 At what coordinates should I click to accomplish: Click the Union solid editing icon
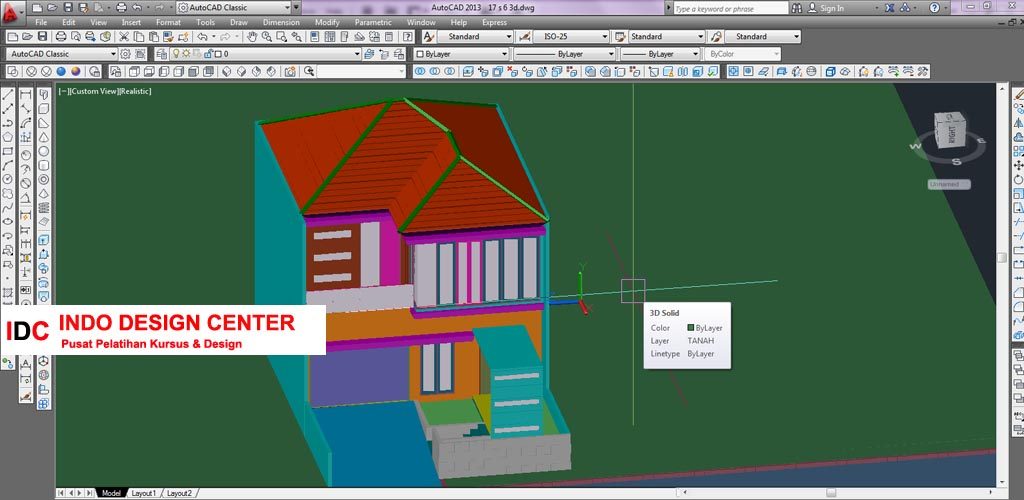click(x=419, y=71)
